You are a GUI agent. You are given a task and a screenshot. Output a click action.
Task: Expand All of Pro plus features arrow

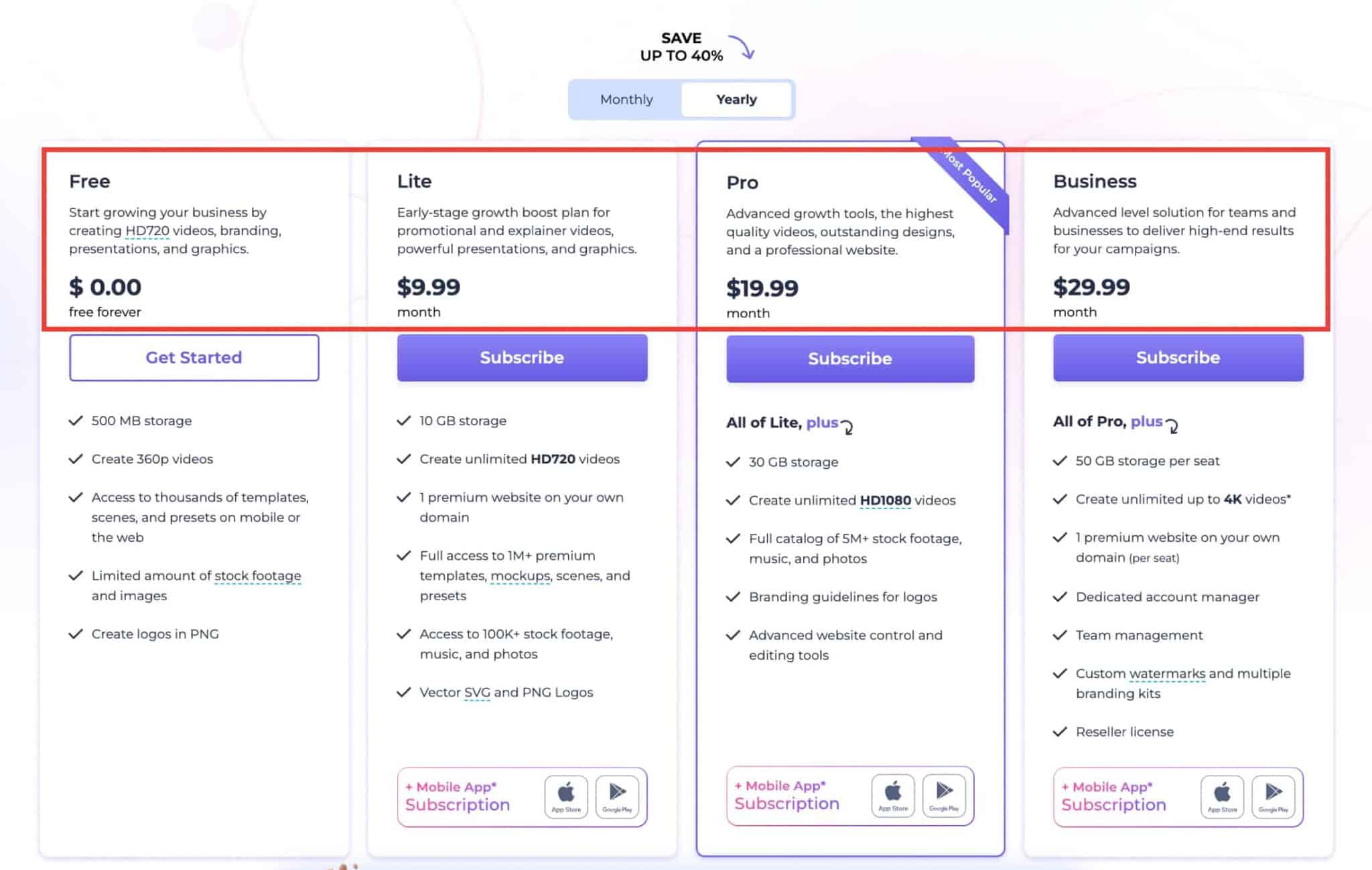tap(1173, 425)
